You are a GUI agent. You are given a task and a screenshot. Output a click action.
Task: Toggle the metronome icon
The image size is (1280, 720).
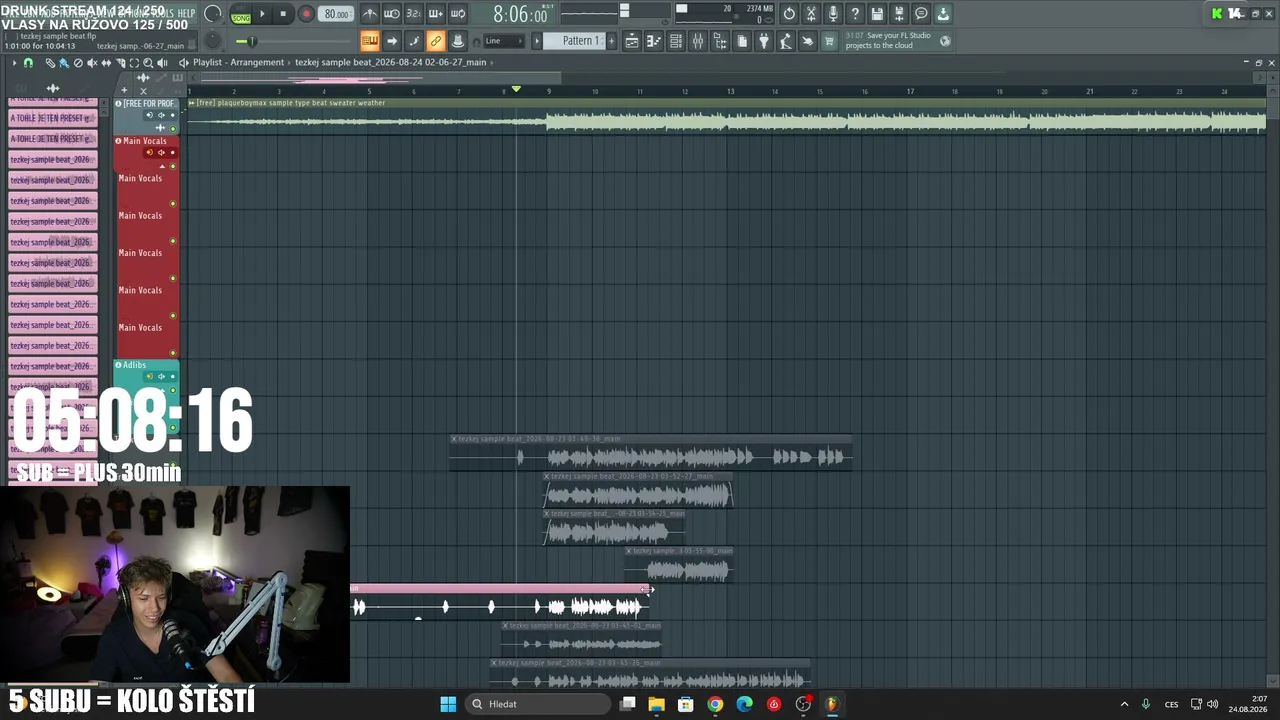pyautogui.click(x=370, y=14)
